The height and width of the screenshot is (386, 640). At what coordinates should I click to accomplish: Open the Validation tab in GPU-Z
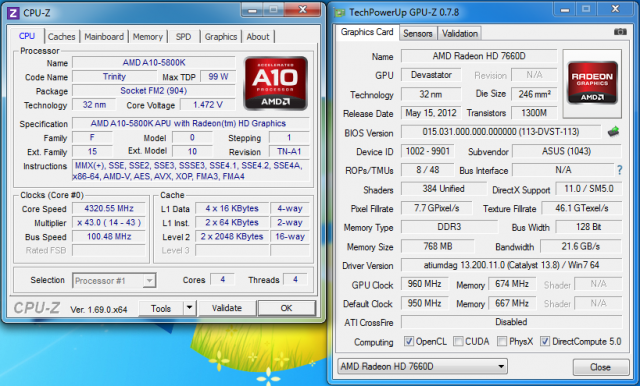point(460,33)
